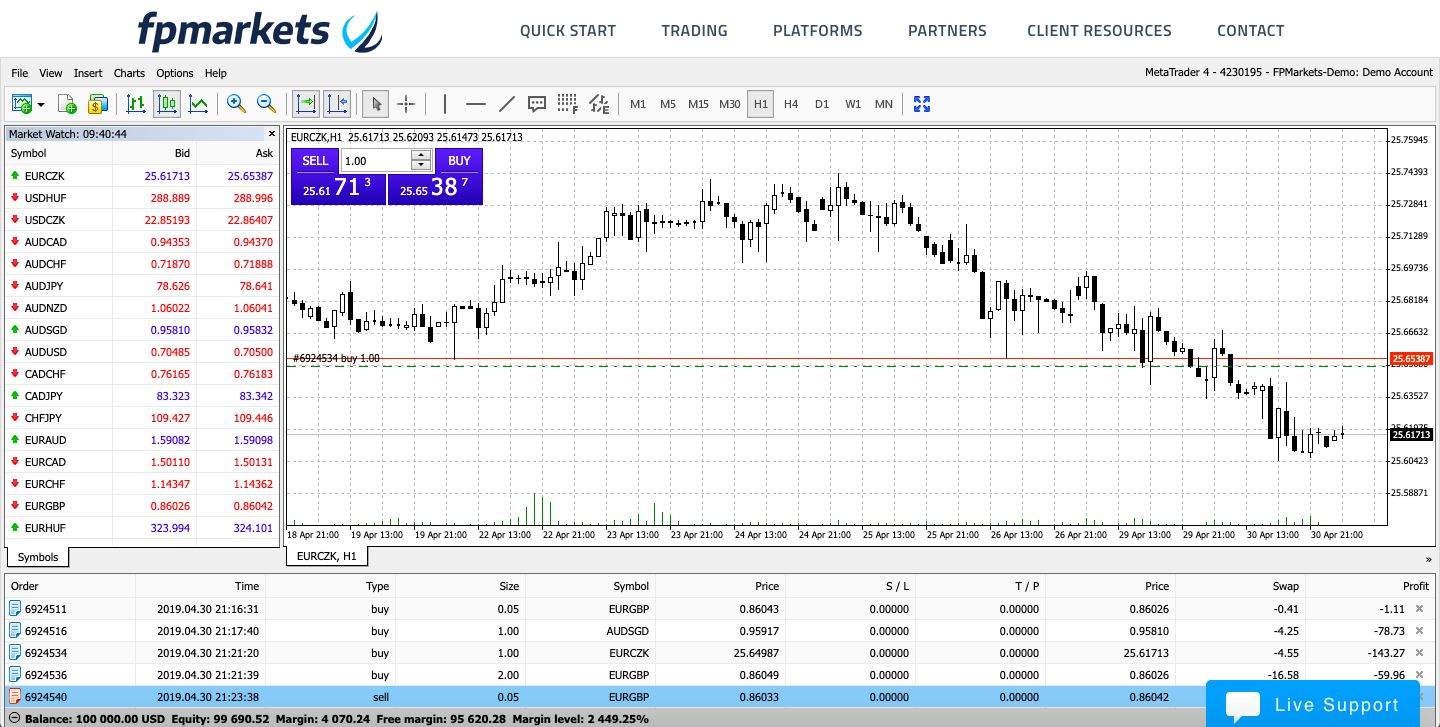Open the View menu

tap(51, 73)
